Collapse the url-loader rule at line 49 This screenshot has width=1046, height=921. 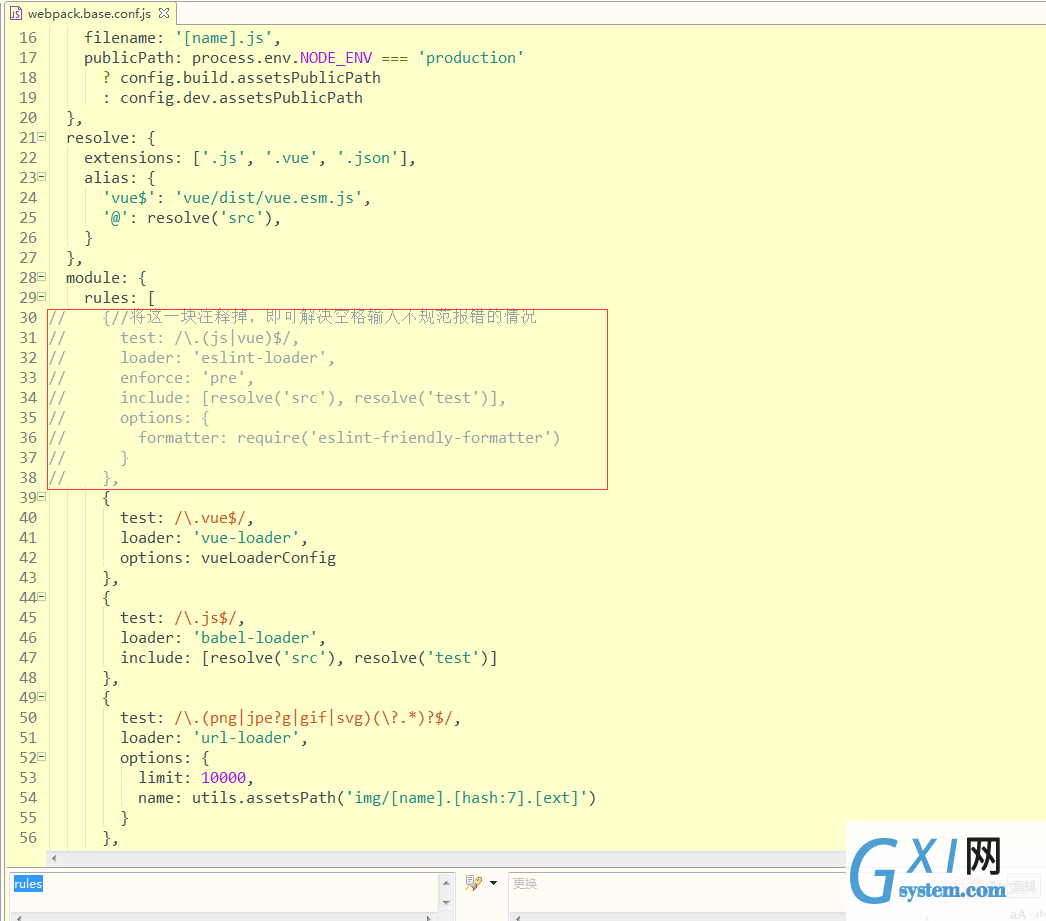42,697
